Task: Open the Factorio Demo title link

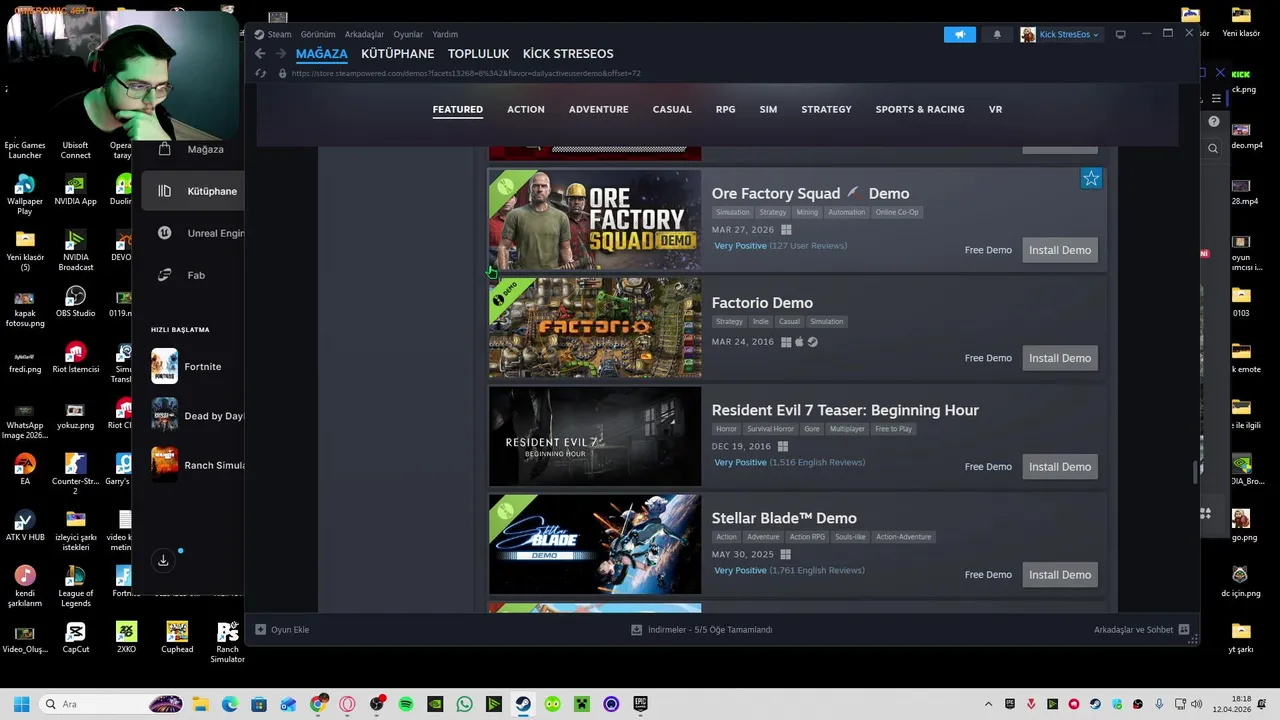Action: 762,303
